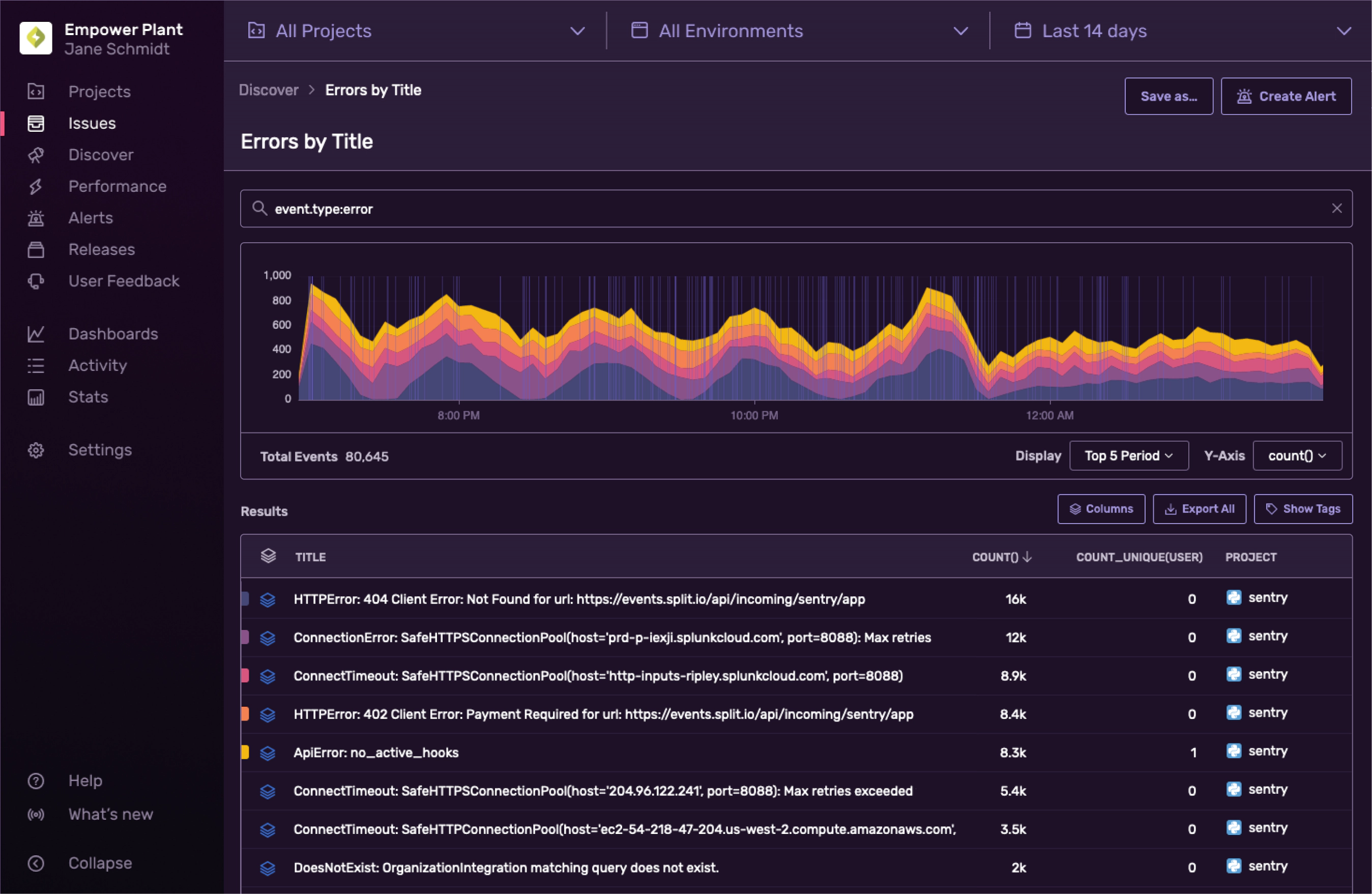Click the Save as... button

tap(1168, 96)
